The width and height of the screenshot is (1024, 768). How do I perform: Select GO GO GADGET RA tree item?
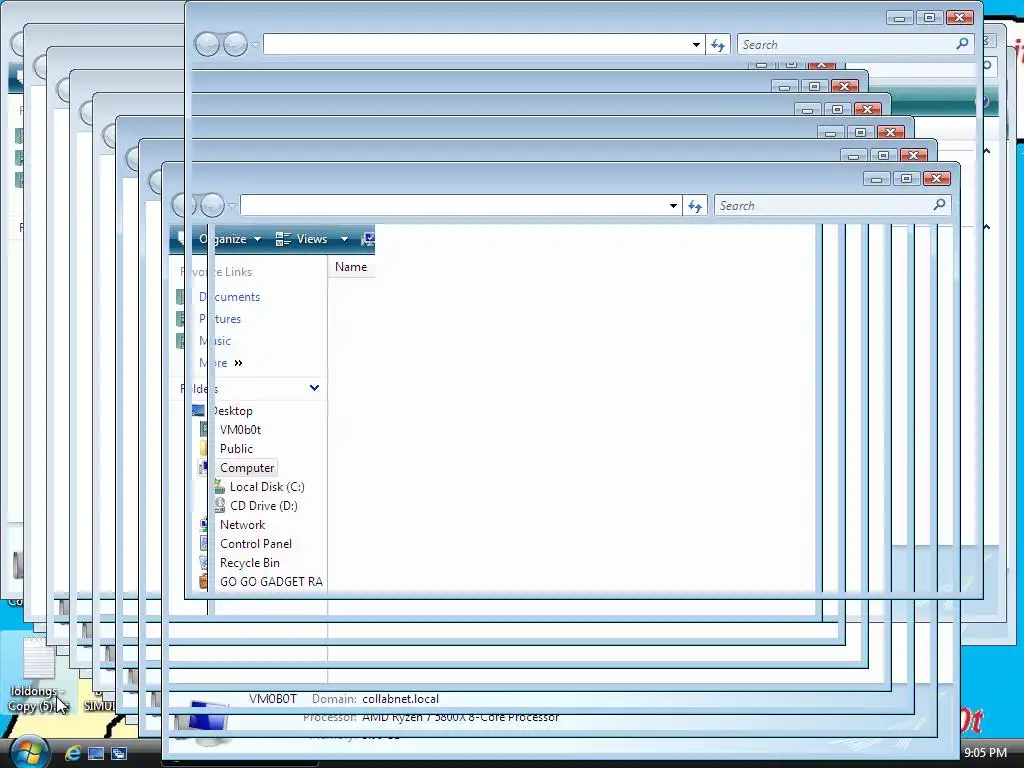271,581
